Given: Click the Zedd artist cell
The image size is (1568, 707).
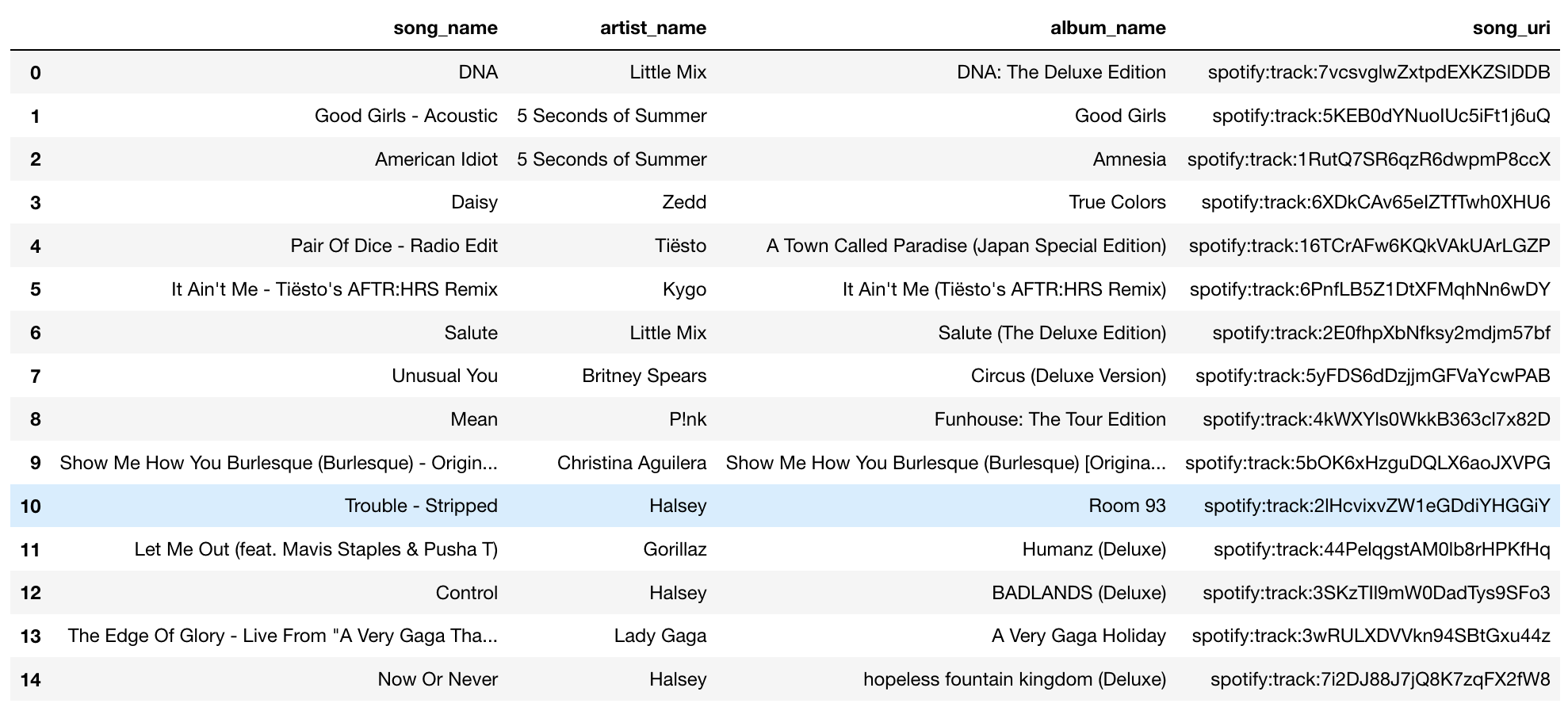Looking at the screenshot, I should click(683, 202).
